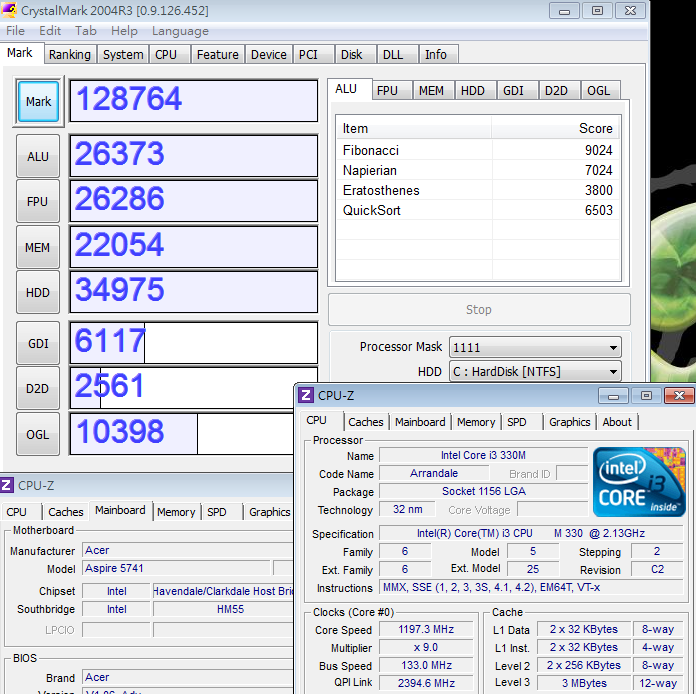Click the Score column header
696x694 pixels.
pyautogui.click(x=556, y=128)
